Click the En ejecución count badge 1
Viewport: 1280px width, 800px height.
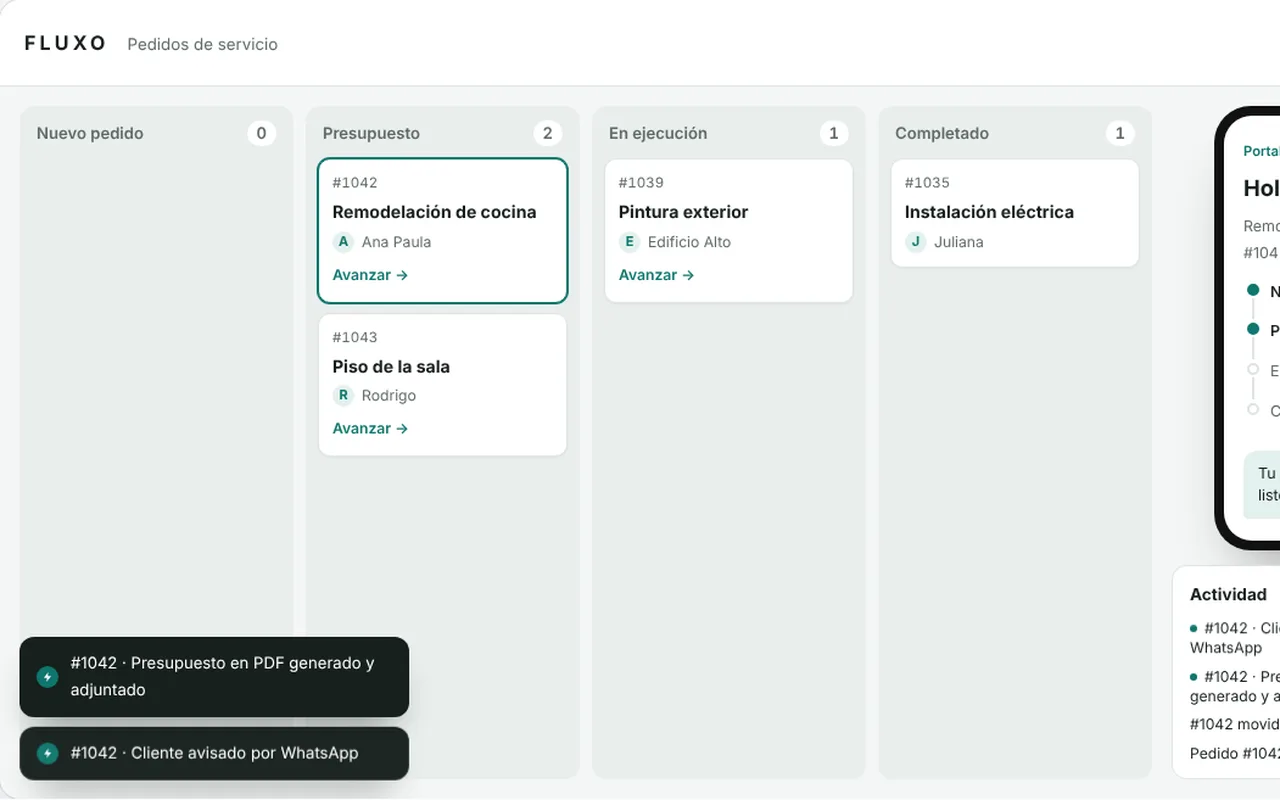pos(834,133)
